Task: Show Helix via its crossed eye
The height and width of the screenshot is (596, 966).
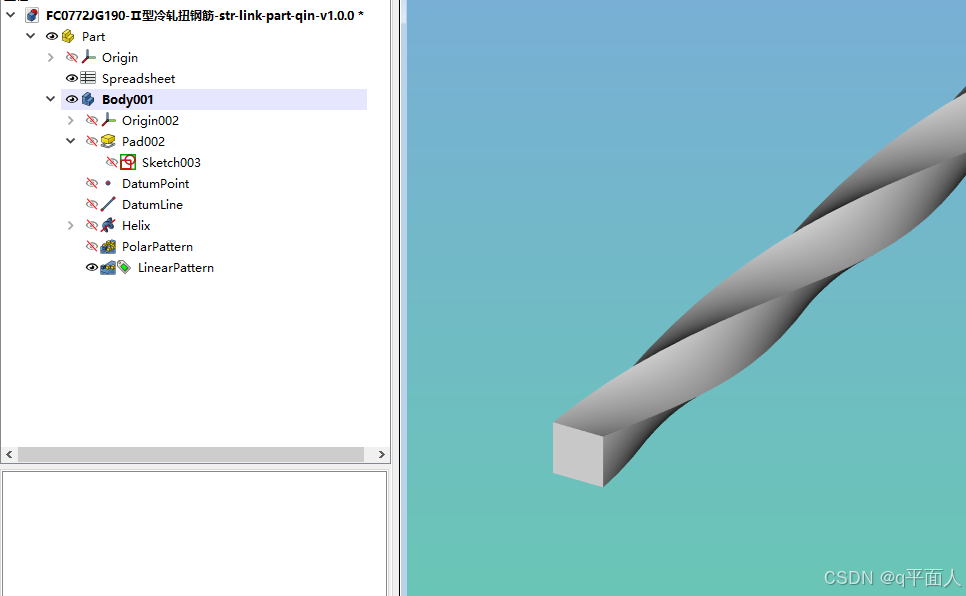Action: click(92, 225)
